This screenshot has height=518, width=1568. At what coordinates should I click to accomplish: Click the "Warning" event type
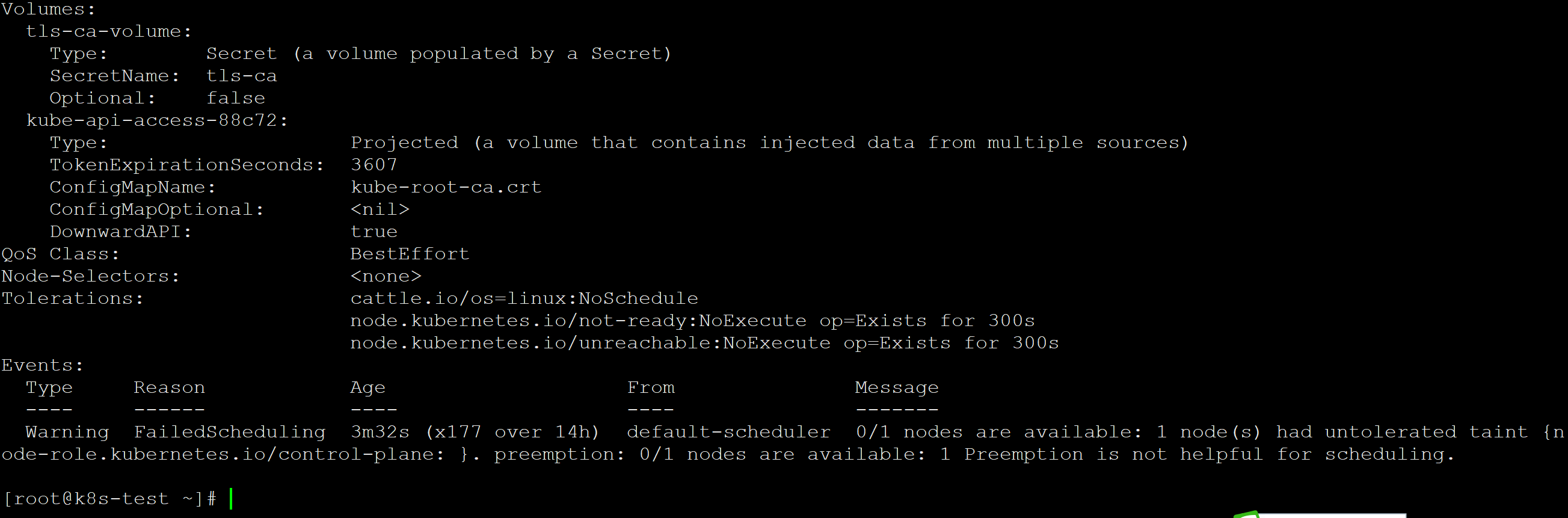[x=67, y=432]
